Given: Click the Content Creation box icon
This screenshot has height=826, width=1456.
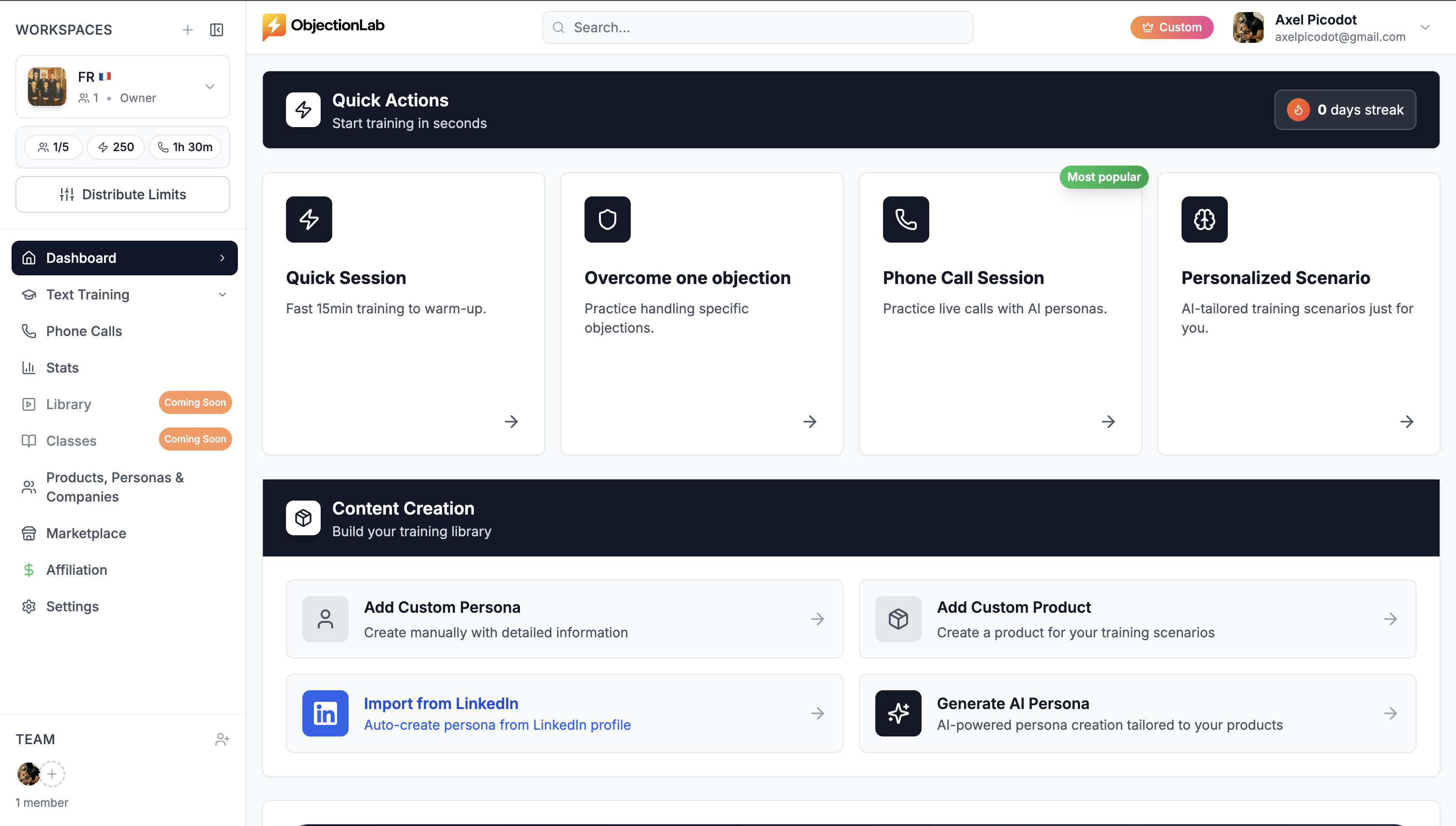Looking at the screenshot, I should click(303, 517).
